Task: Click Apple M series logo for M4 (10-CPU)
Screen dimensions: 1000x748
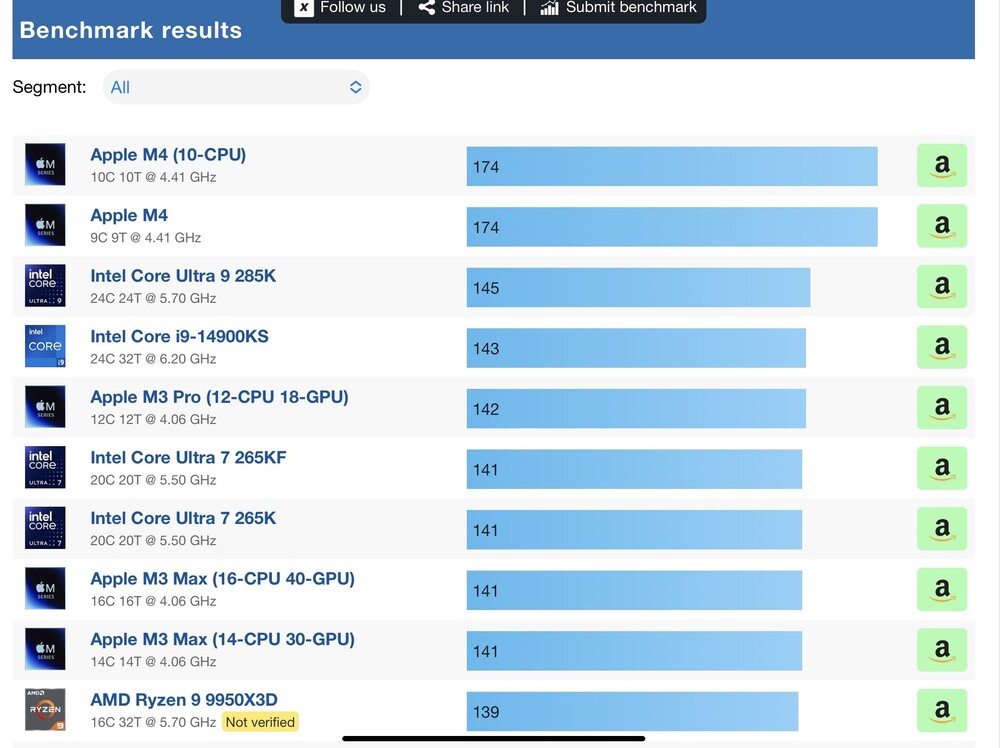Action: pyautogui.click(x=45, y=165)
